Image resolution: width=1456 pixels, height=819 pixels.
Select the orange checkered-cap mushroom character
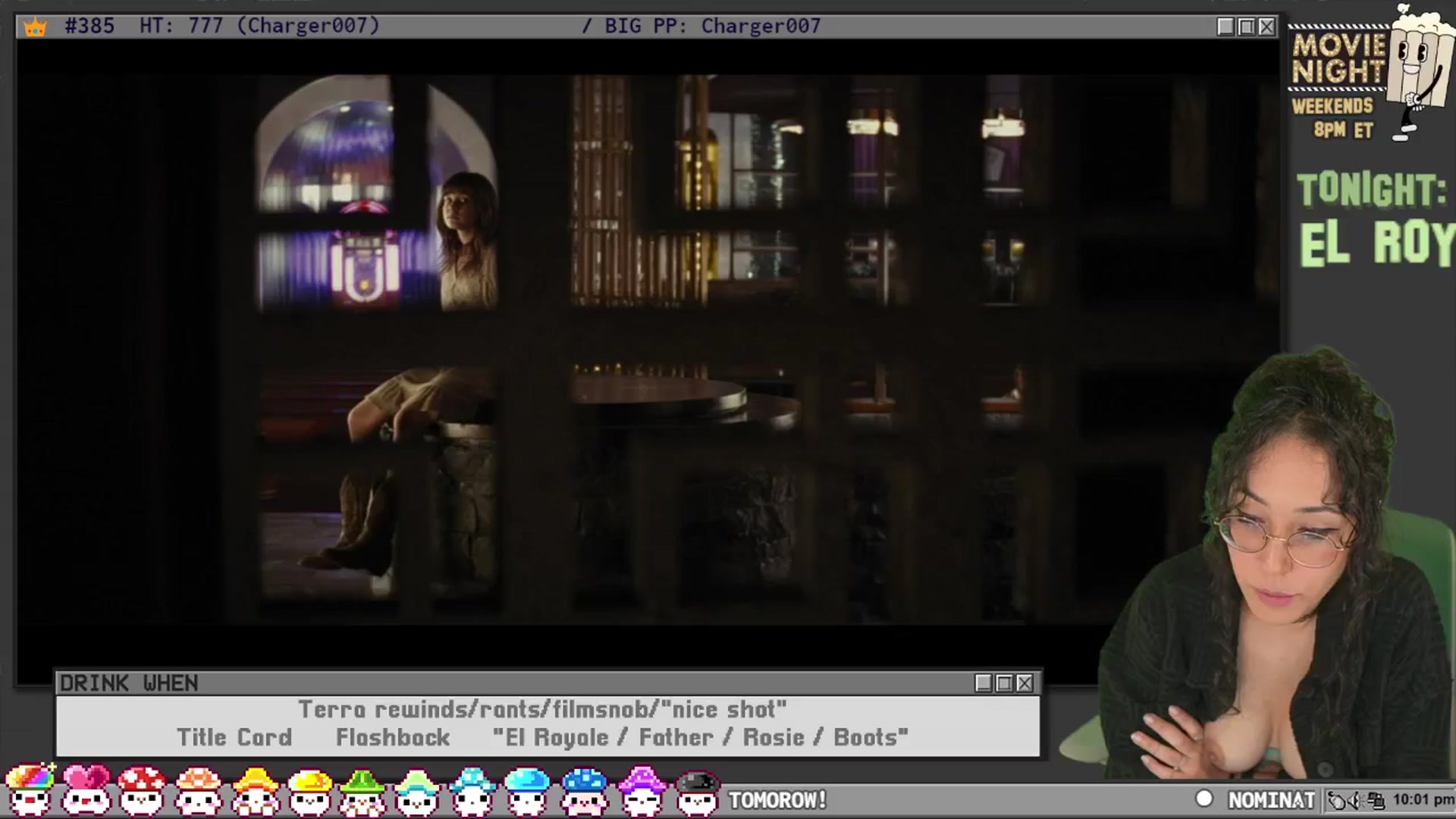198,789
